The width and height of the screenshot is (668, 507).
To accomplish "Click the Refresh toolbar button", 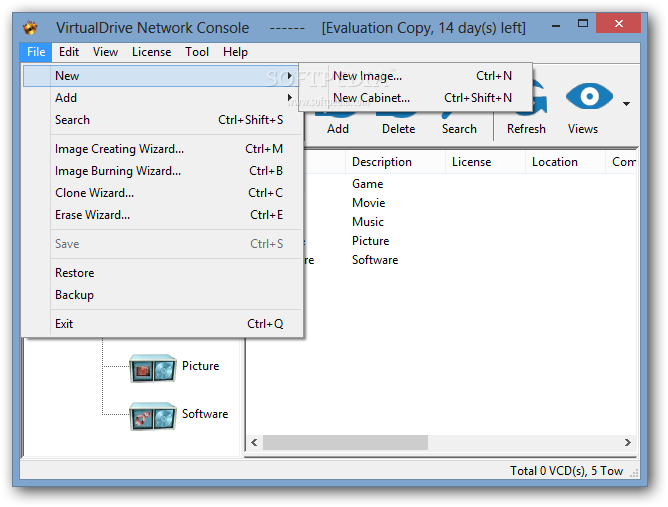I will (x=526, y=108).
